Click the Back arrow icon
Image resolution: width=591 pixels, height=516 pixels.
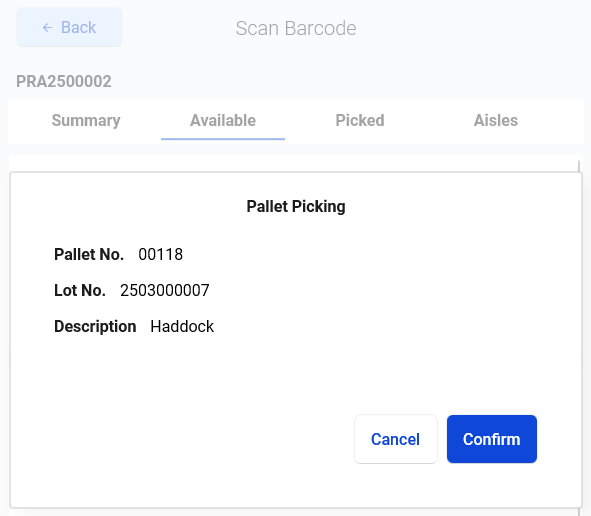(47, 28)
